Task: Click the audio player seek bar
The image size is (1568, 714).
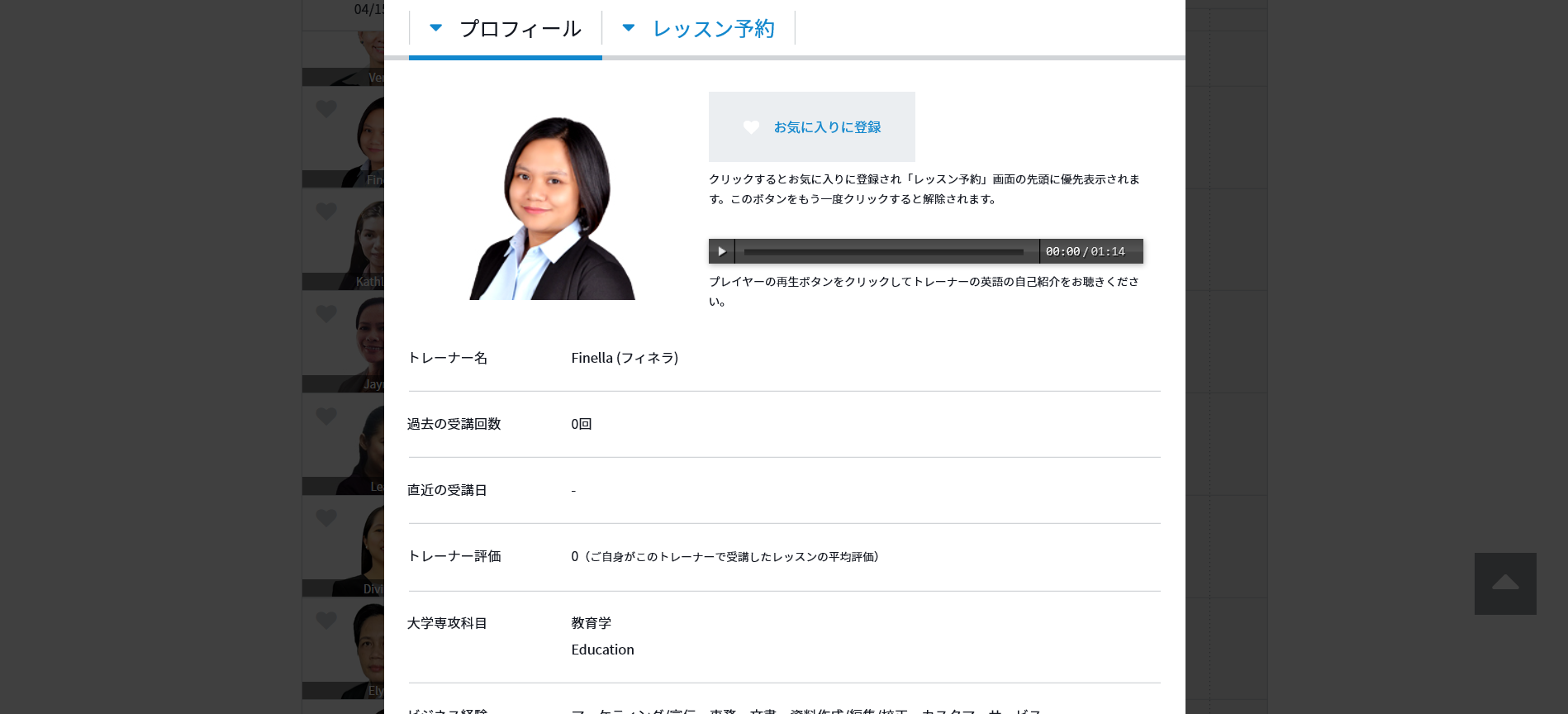Action: click(x=883, y=251)
